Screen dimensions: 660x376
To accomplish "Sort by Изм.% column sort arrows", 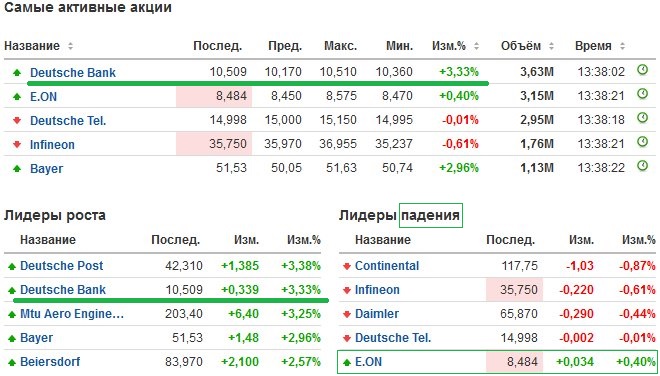I will tap(476, 46).
